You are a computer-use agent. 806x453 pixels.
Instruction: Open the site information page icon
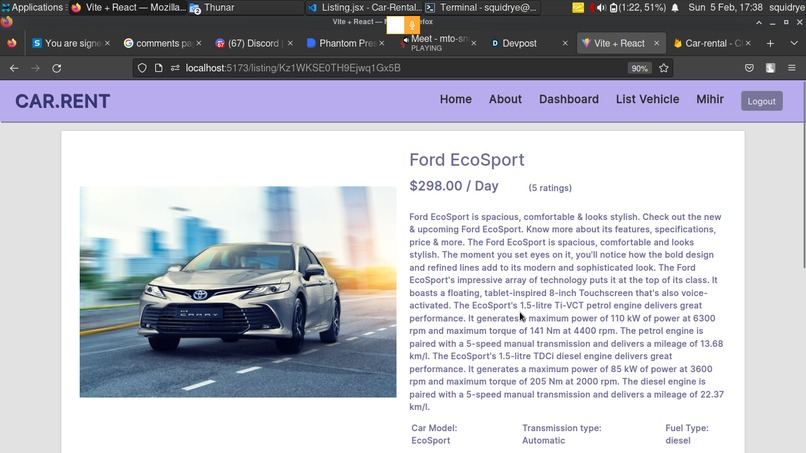158,68
